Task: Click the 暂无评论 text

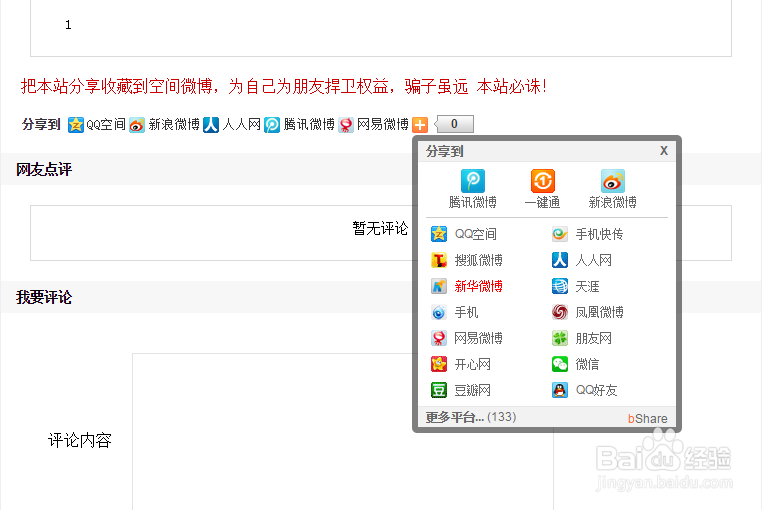Action: click(x=380, y=228)
